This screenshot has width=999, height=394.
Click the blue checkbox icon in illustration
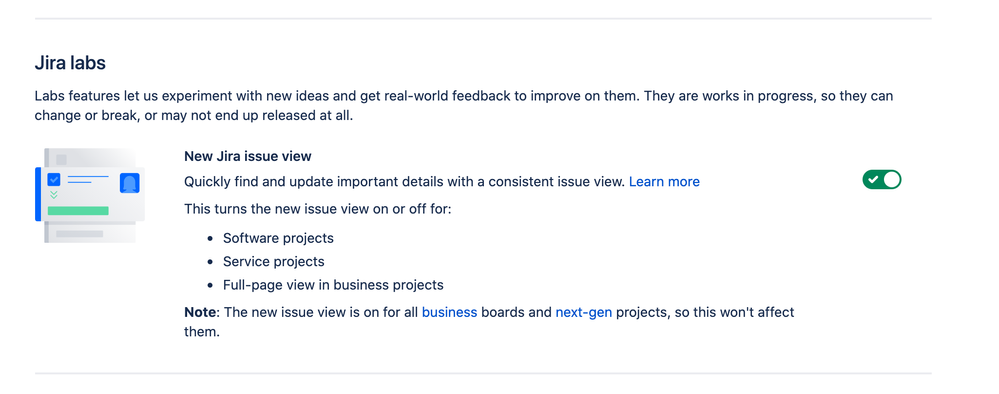tap(54, 180)
